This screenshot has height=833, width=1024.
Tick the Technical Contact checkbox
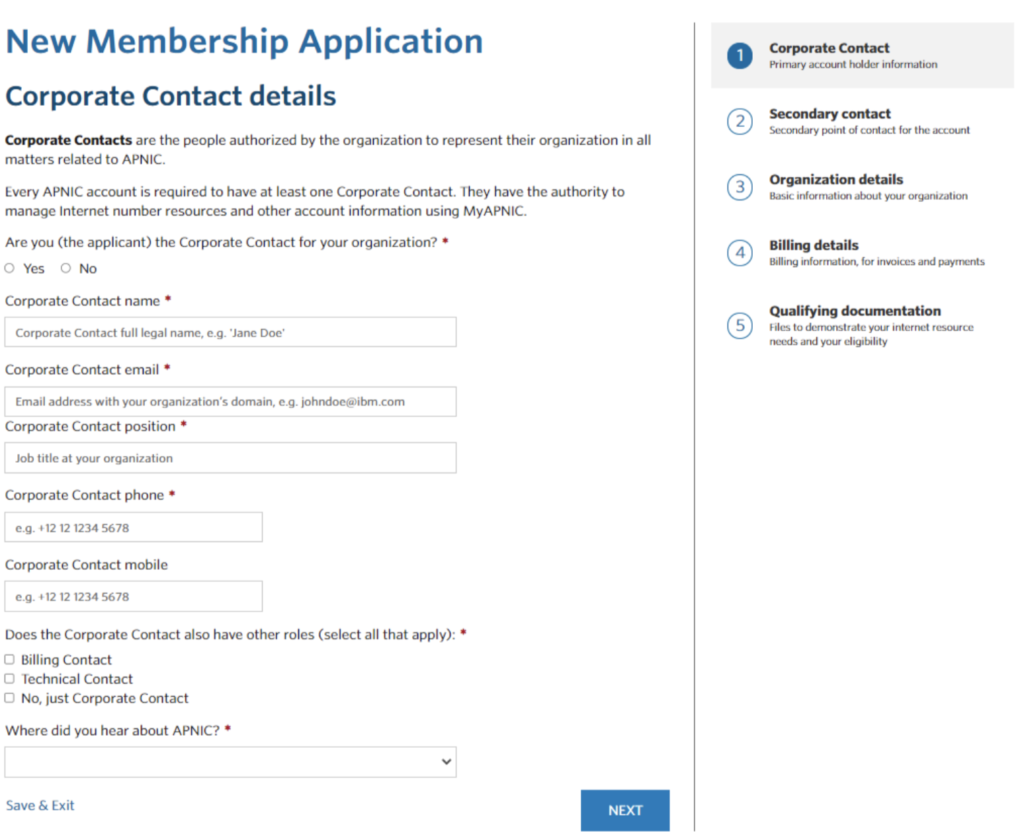tap(10, 679)
